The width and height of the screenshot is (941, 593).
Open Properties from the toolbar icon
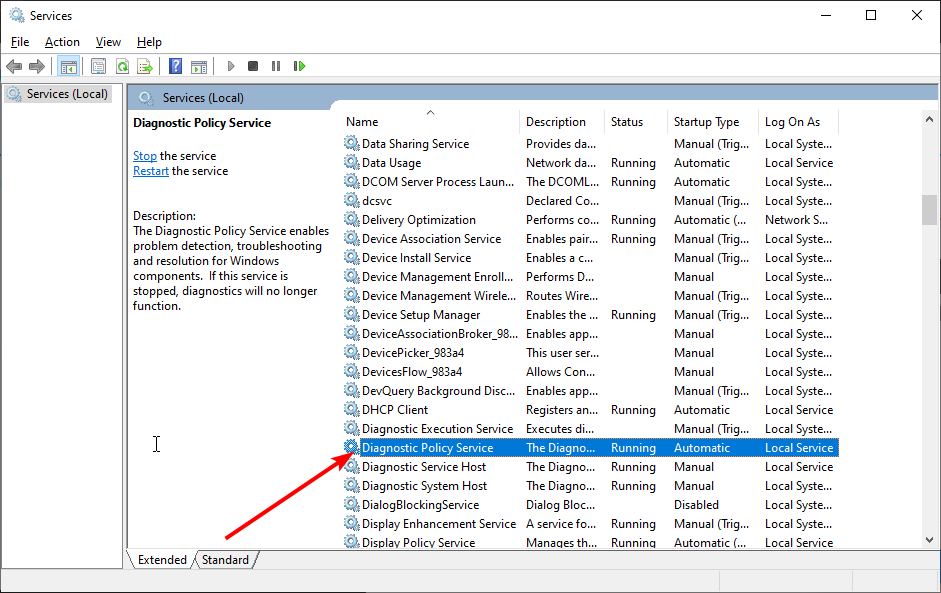pos(98,66)
